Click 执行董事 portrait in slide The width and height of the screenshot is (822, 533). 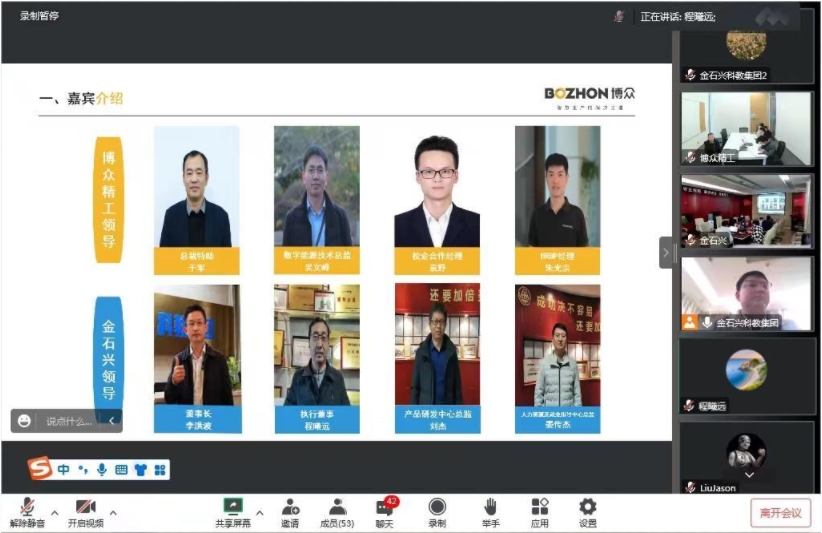317,345
